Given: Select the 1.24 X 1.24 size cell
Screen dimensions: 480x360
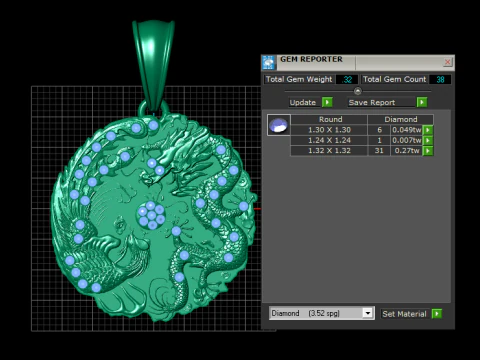Looking at the screenshot, I should point(329,140).
